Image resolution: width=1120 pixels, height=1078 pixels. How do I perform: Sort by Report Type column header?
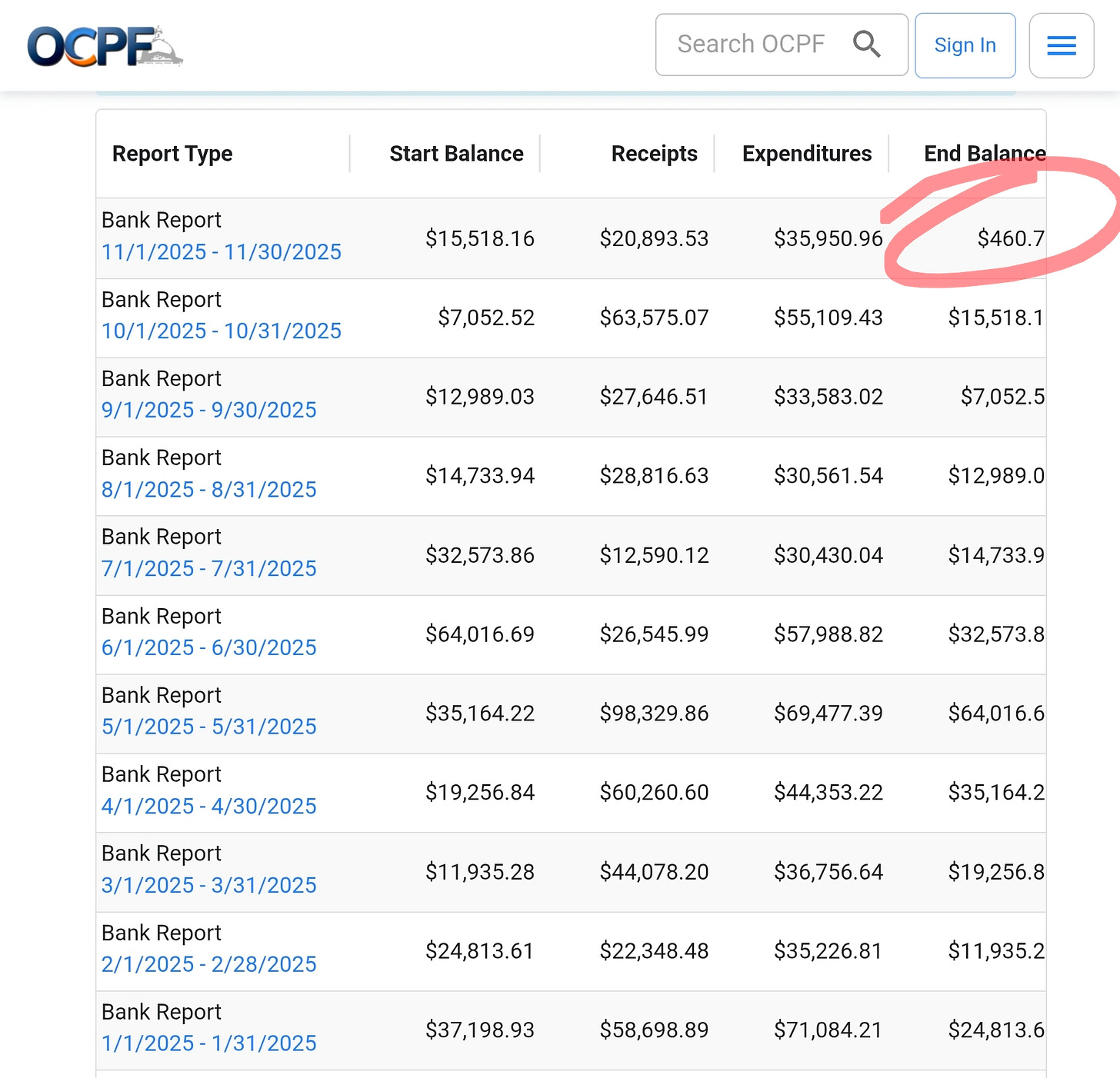click(172, 154)
